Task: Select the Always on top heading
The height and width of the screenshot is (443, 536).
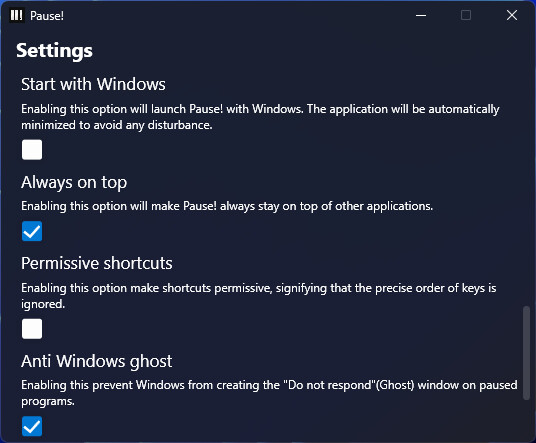Action: tap(74, 183)
